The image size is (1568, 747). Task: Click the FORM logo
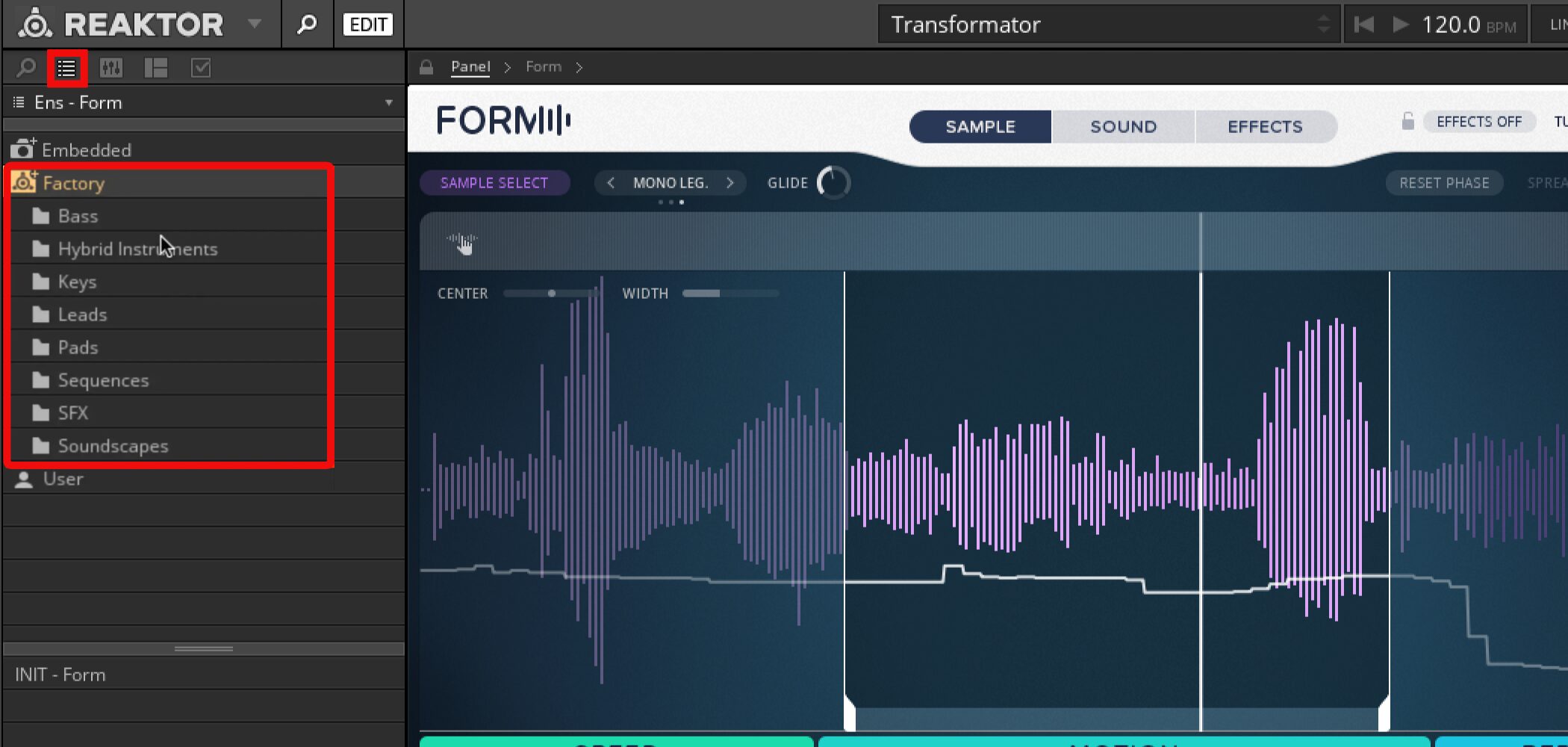tap(504, 120)
